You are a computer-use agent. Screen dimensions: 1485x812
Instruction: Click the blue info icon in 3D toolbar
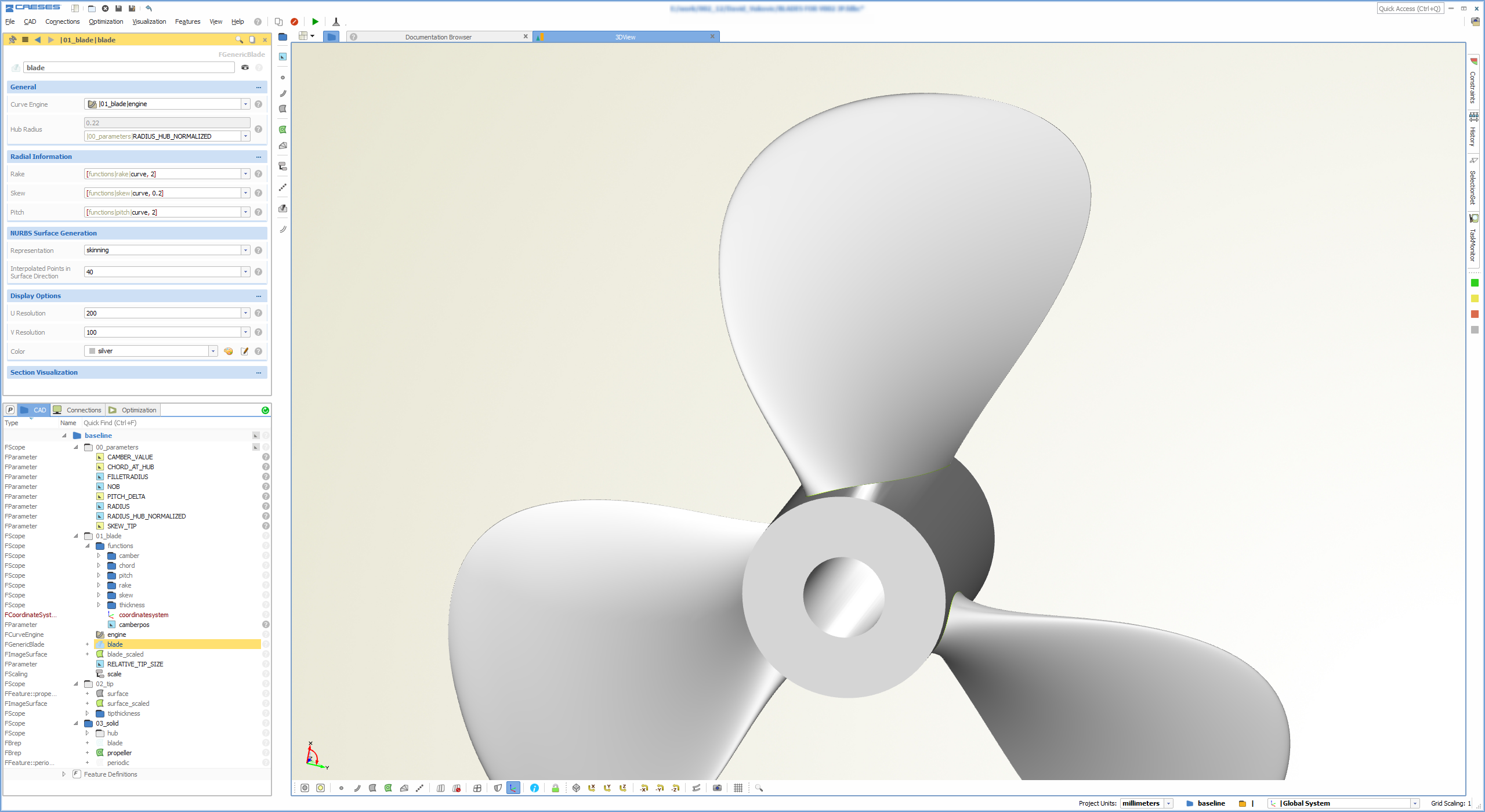534,788
